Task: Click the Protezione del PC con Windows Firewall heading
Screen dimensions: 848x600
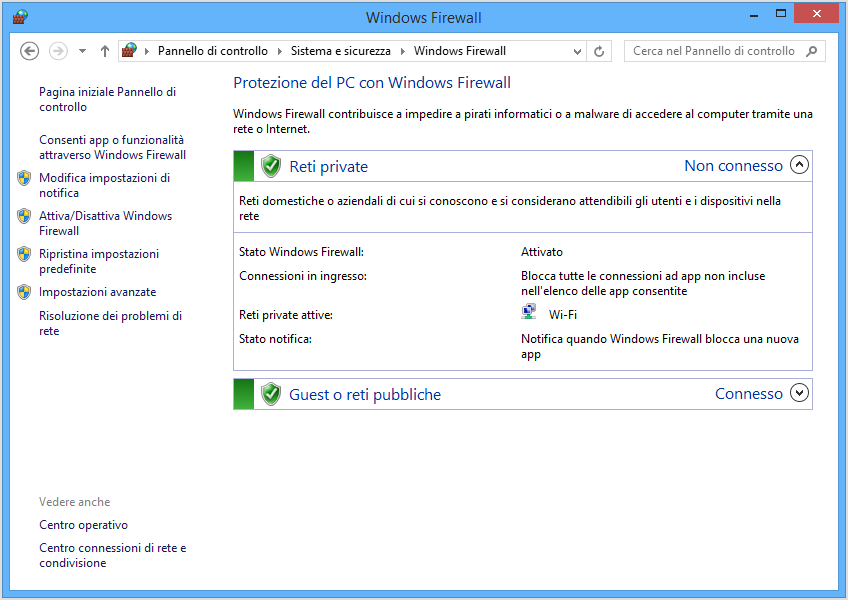Action: (372, 82)
